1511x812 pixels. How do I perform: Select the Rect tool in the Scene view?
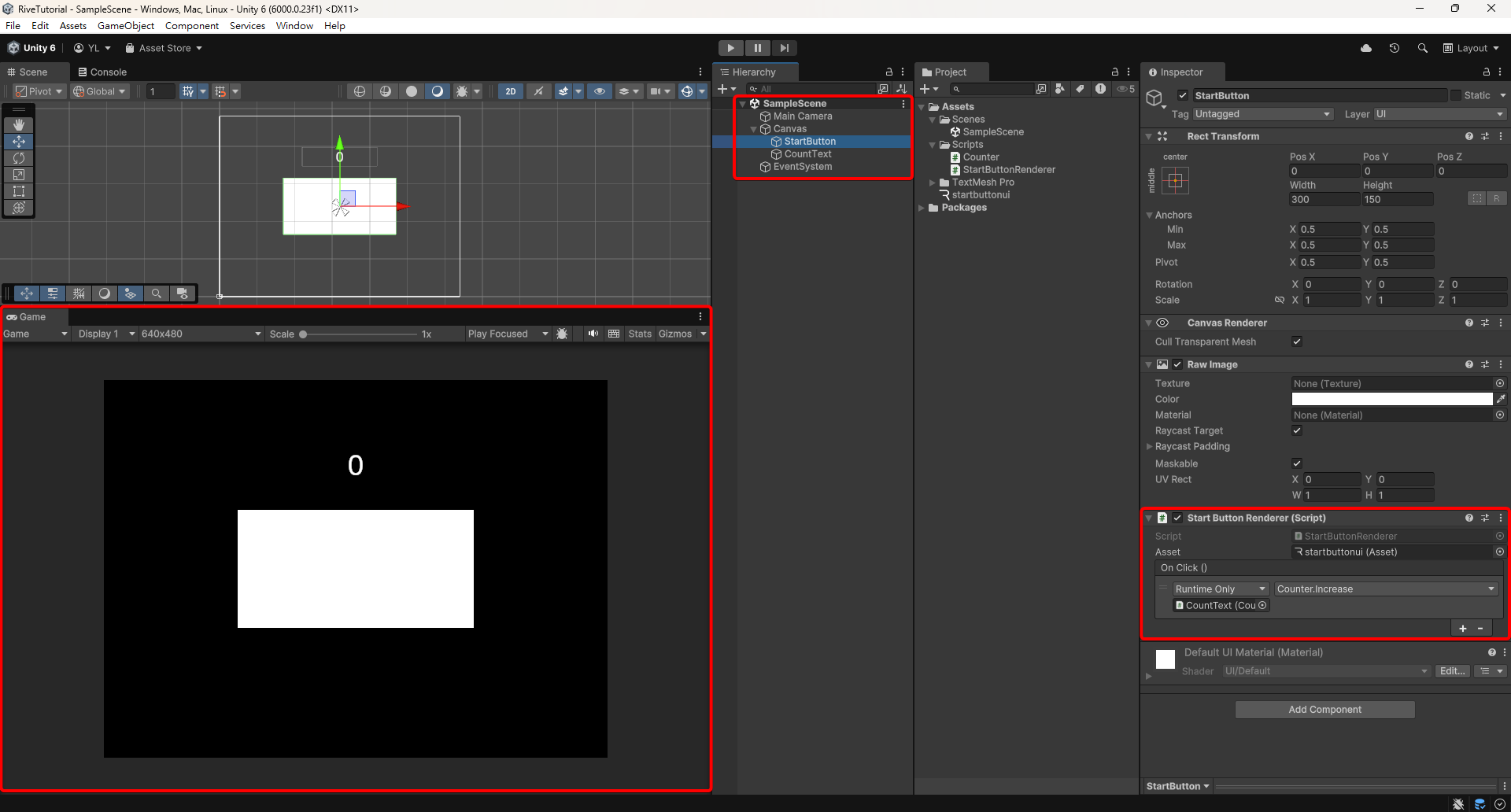coord(19,191)
